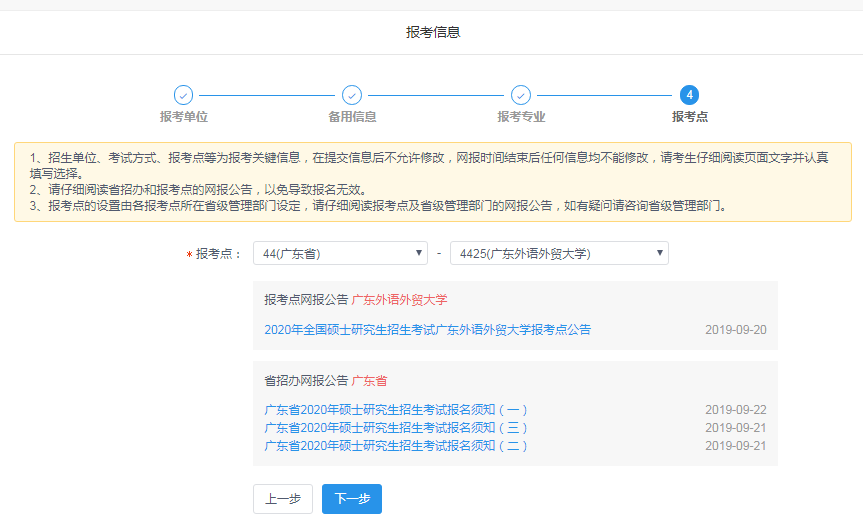The image size is (863, 530).
Task: Click the red 广东外语外贸大学 announcement heading
Action: click(399, 299)
